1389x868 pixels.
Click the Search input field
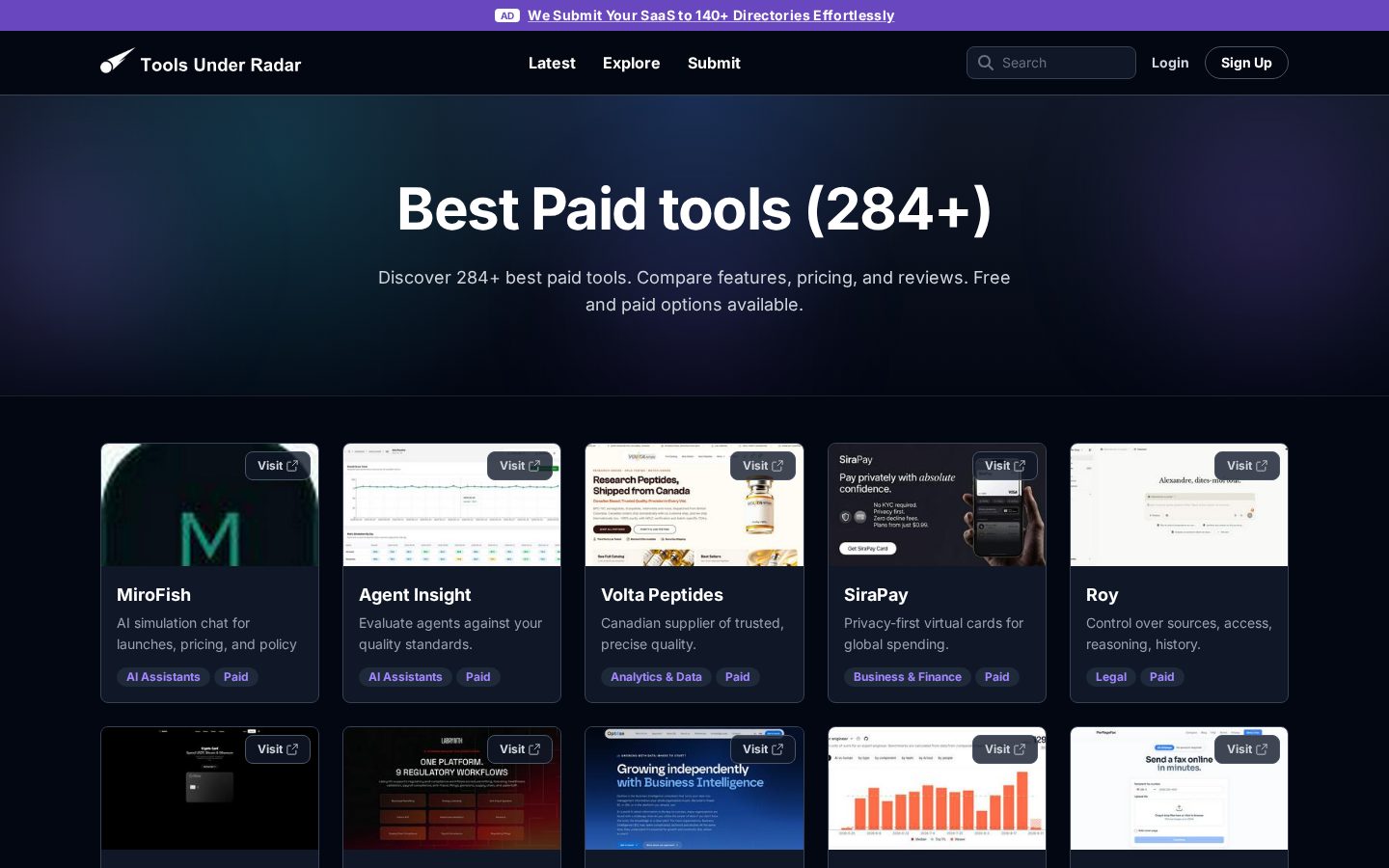click(1051, 63)
